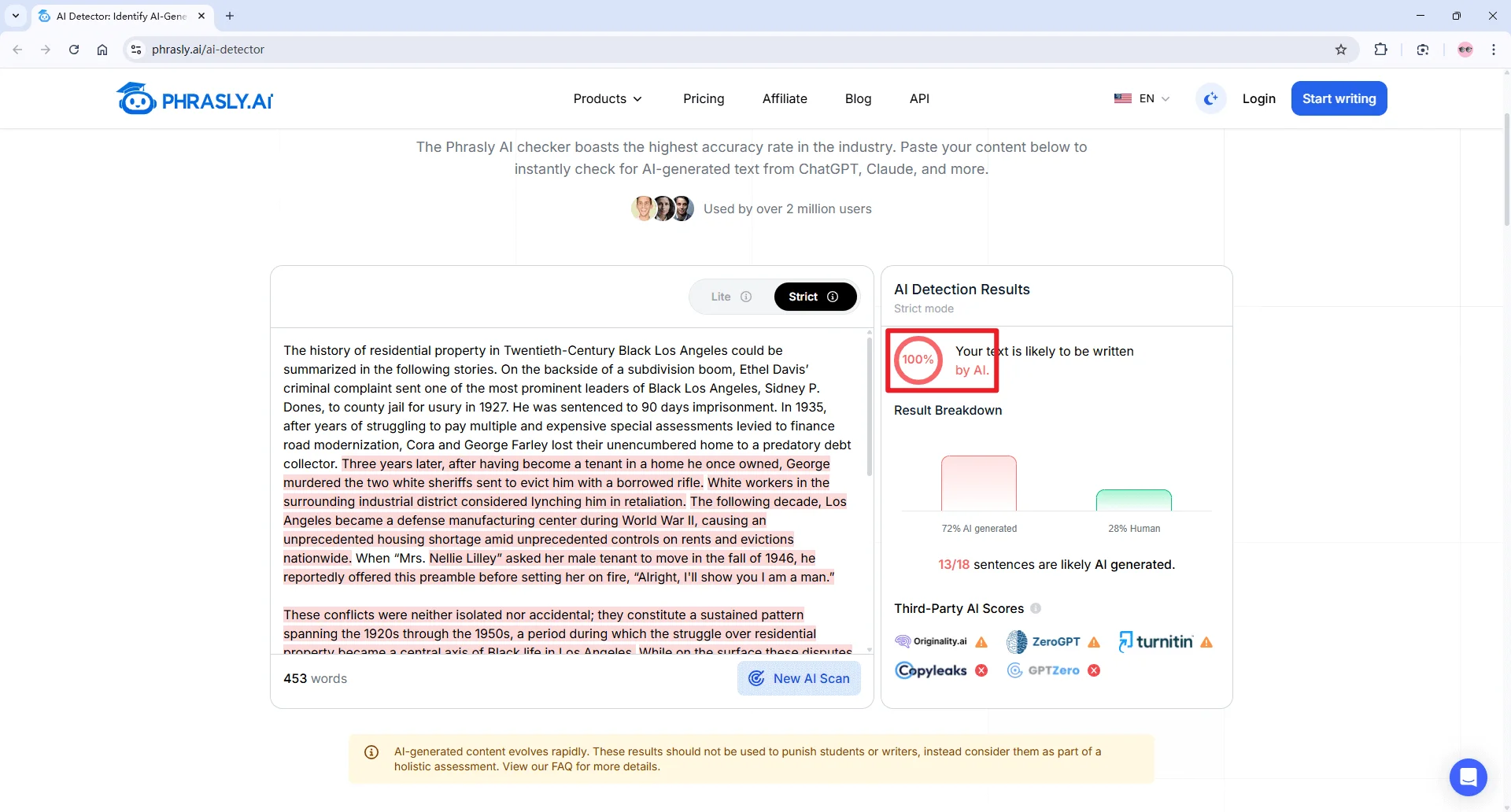Click the Phrasly.AI logo
Viewport: 1511px width, 812px height.
coord(194,99)
